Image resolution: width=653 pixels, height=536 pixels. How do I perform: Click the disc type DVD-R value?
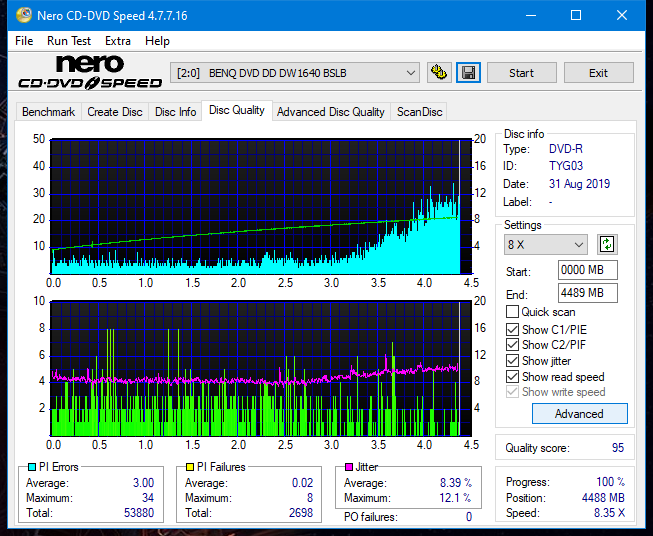pyautogui.click(x=566, y=149)
